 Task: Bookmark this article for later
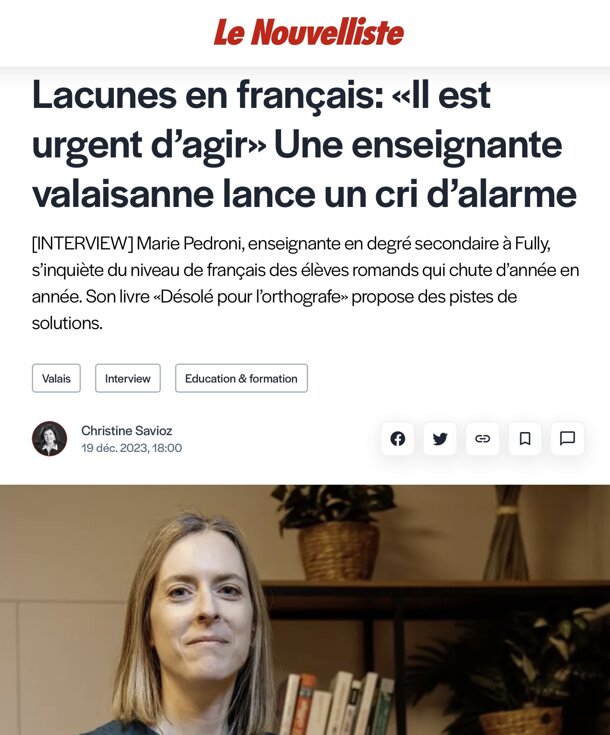[525, 439]
